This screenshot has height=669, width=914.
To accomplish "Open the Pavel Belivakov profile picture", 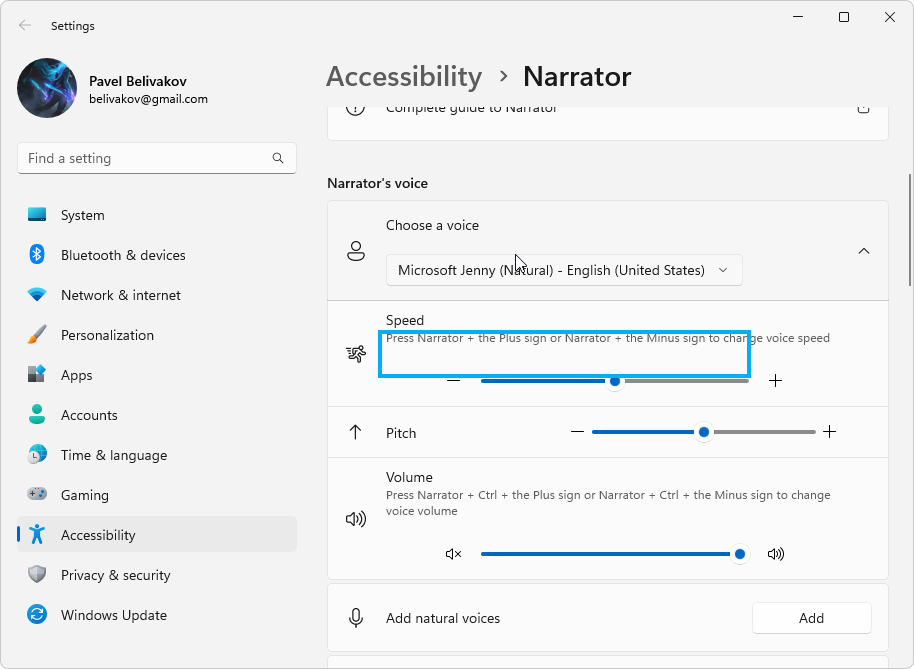I will coord(47,88).
